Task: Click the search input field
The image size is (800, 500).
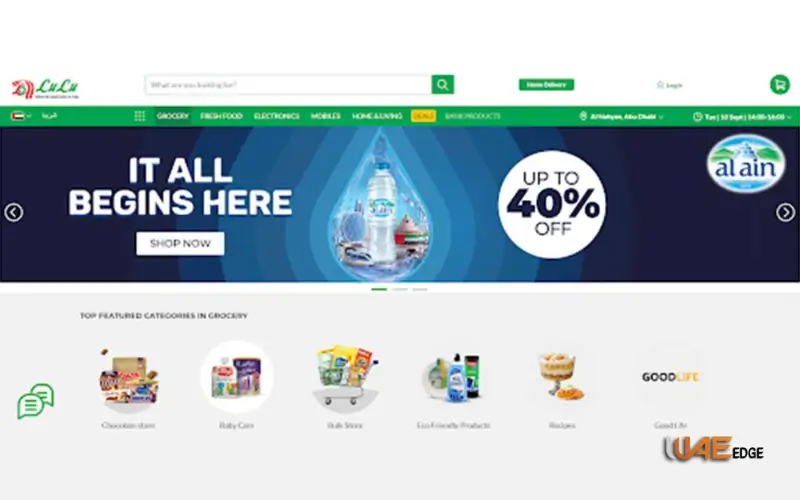Action: click(288, 85)
